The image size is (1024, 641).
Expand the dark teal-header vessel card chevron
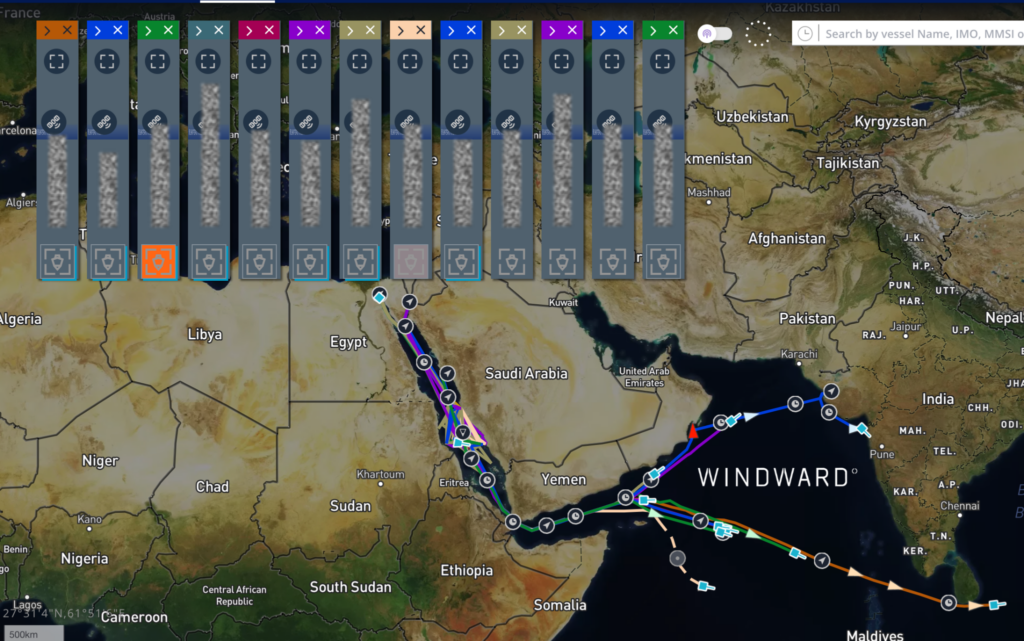(199, 30)
